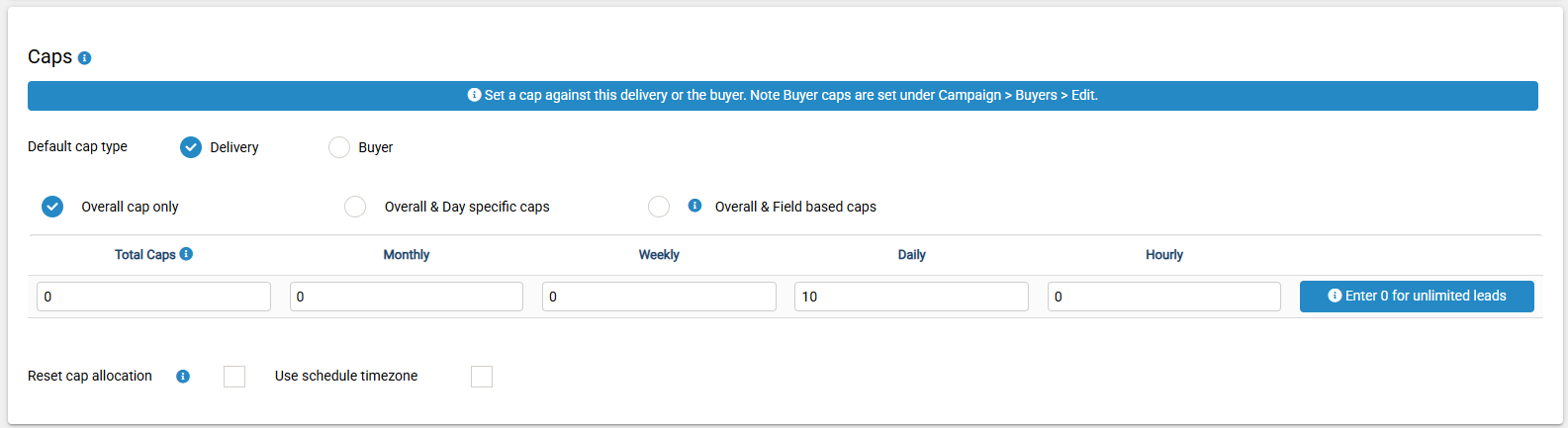Choose Overall & Day specific caps option
Screen dimensions: 1568x428
click(355, 207)
